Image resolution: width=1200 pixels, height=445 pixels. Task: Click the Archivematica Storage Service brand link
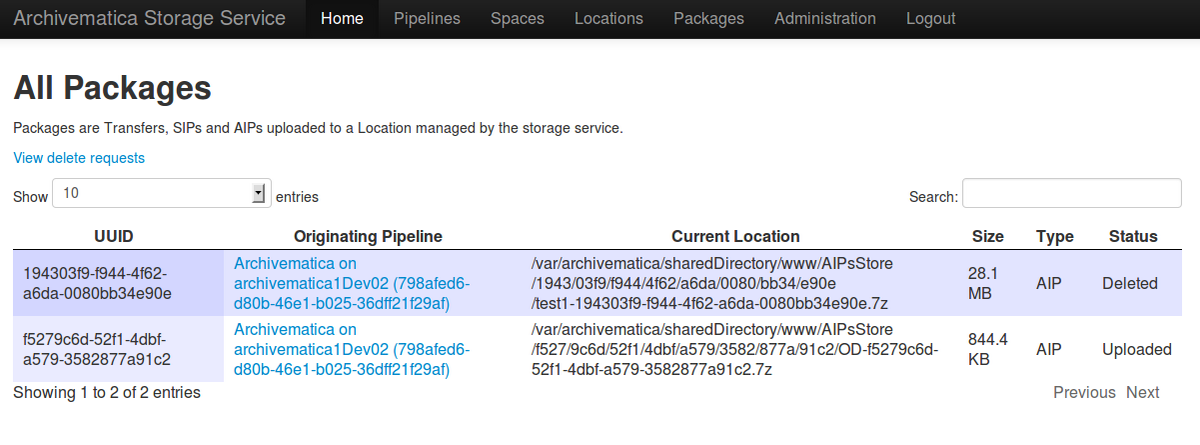[150, 19]
